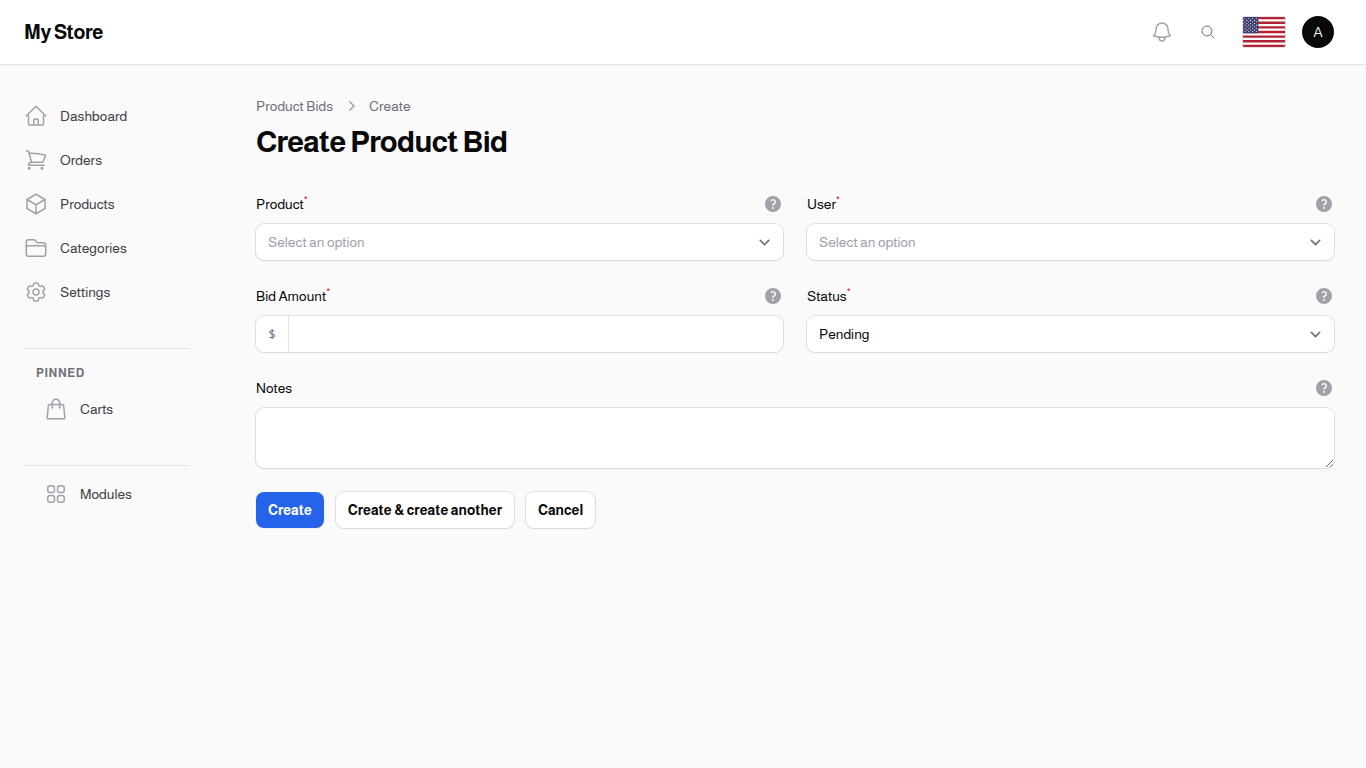Click the Create button
1366x768 pixels.
tap(289, 510)
